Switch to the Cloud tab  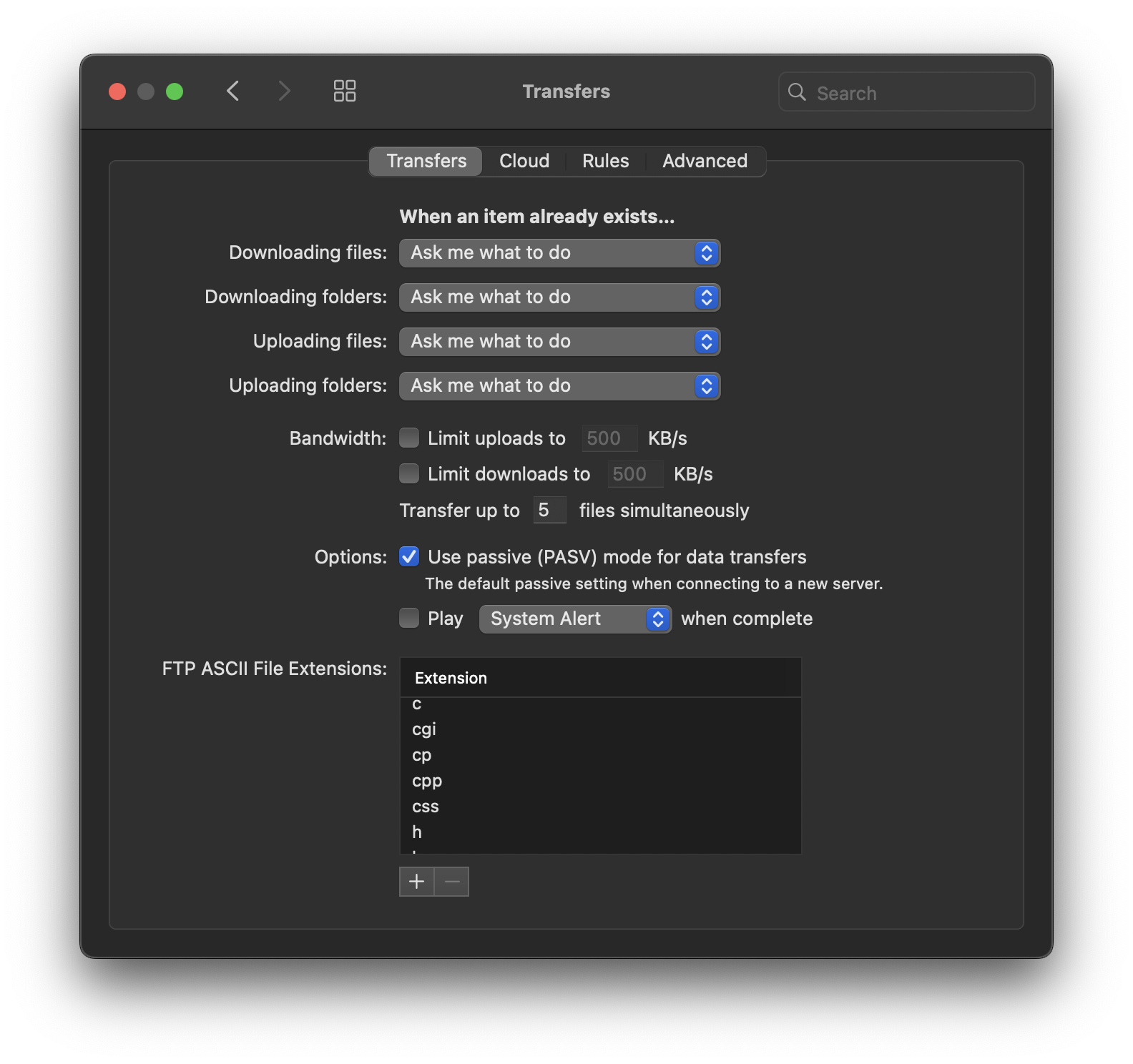[524, 161]
